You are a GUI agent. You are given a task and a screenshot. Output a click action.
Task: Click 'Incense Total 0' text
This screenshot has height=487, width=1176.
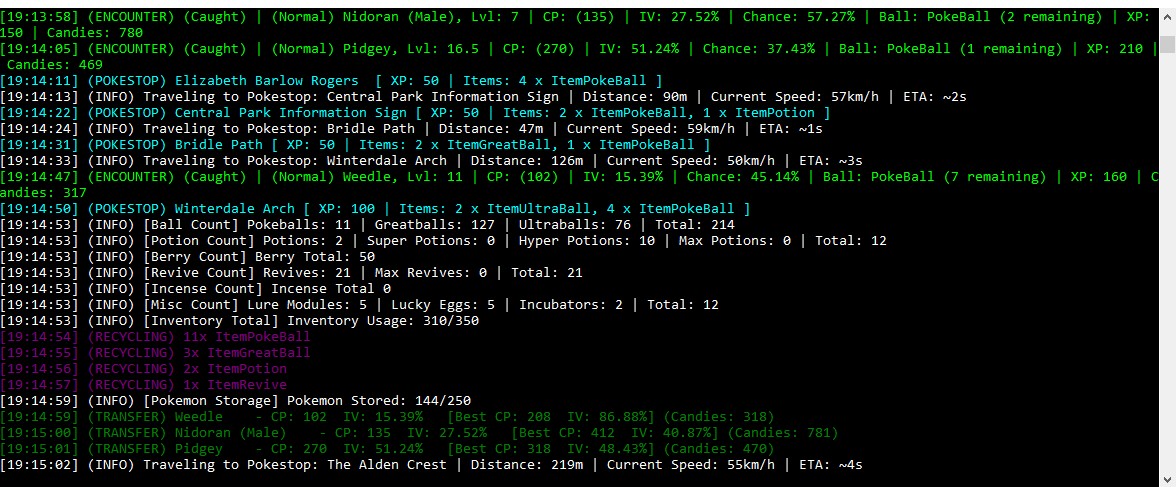point(331,288)
